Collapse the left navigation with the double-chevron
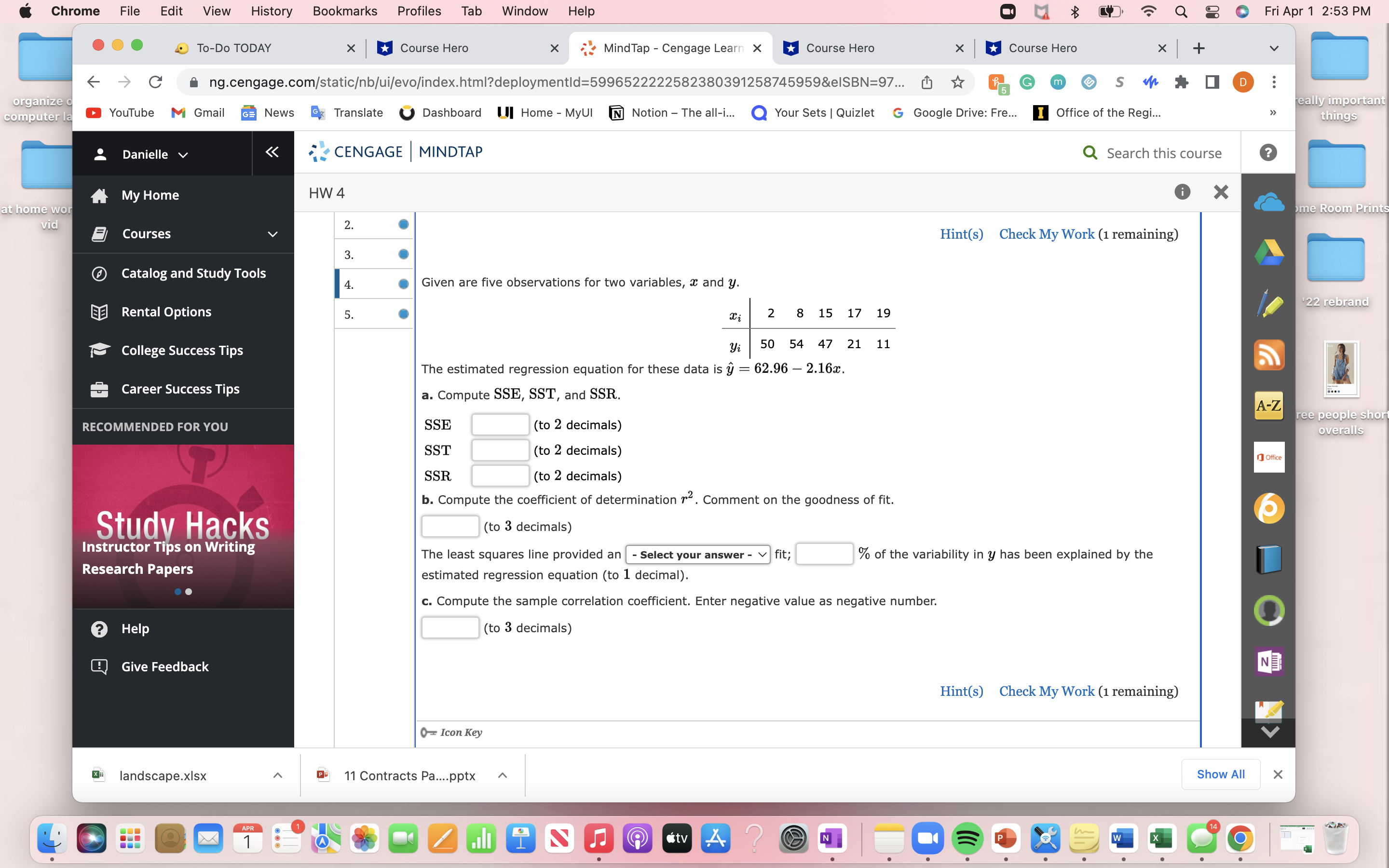1389x868 pixels. 272,152
